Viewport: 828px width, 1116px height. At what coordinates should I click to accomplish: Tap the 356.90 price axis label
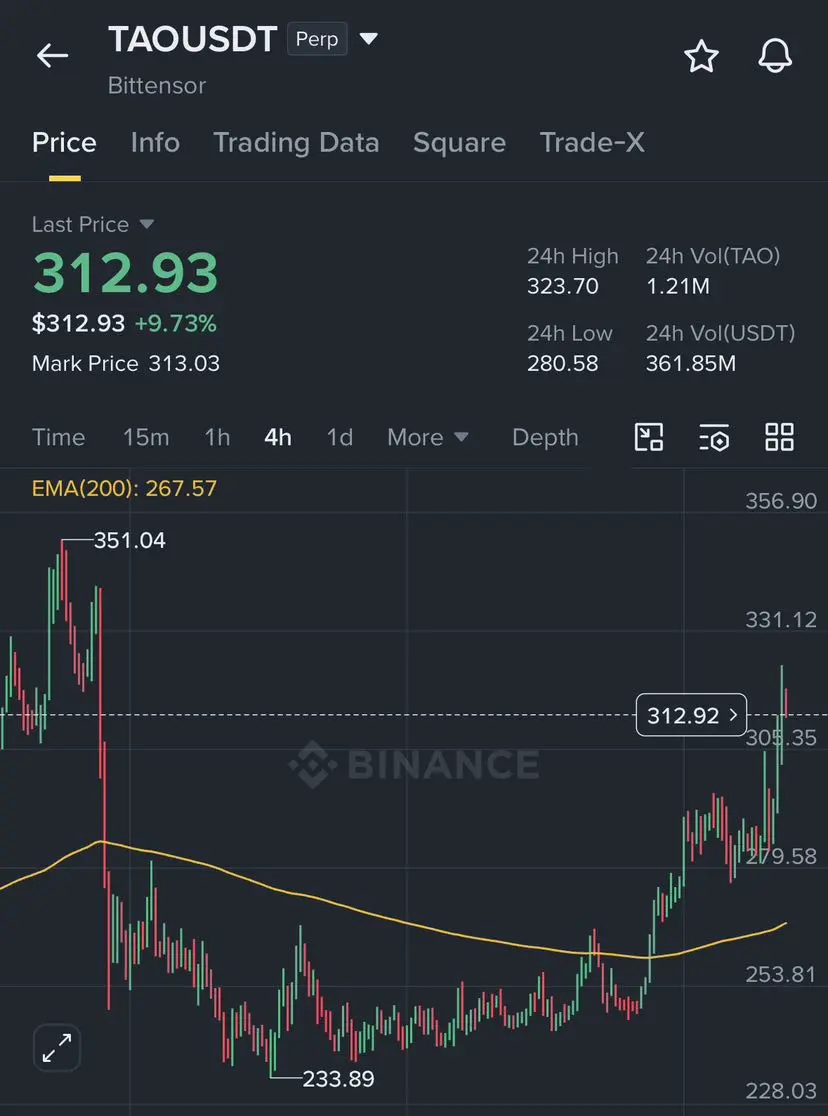(781, 501)
